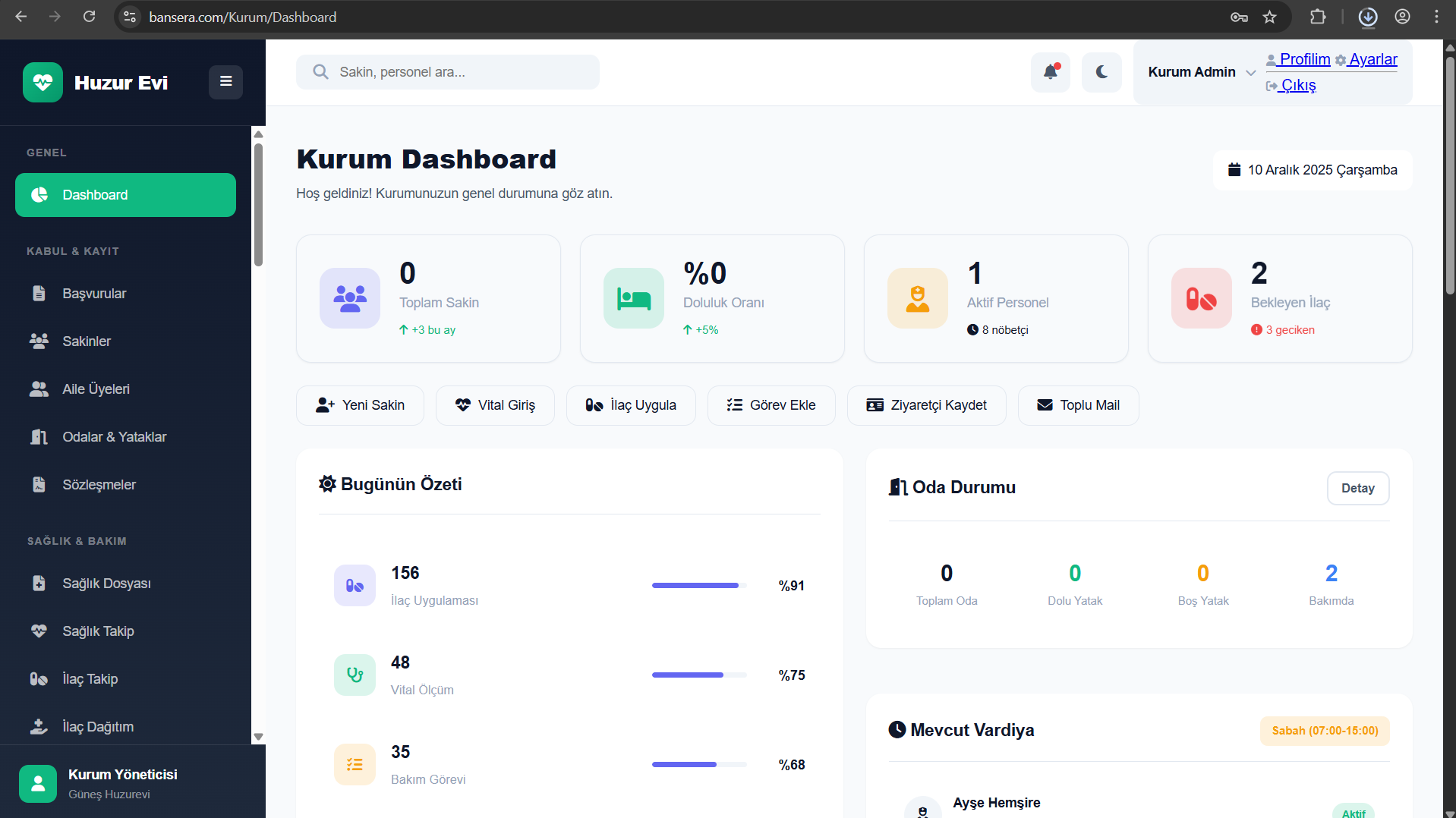Click the Detay button in Oda Durumu
This screenshot has width=1456, height=818.
coord(1357,488)
